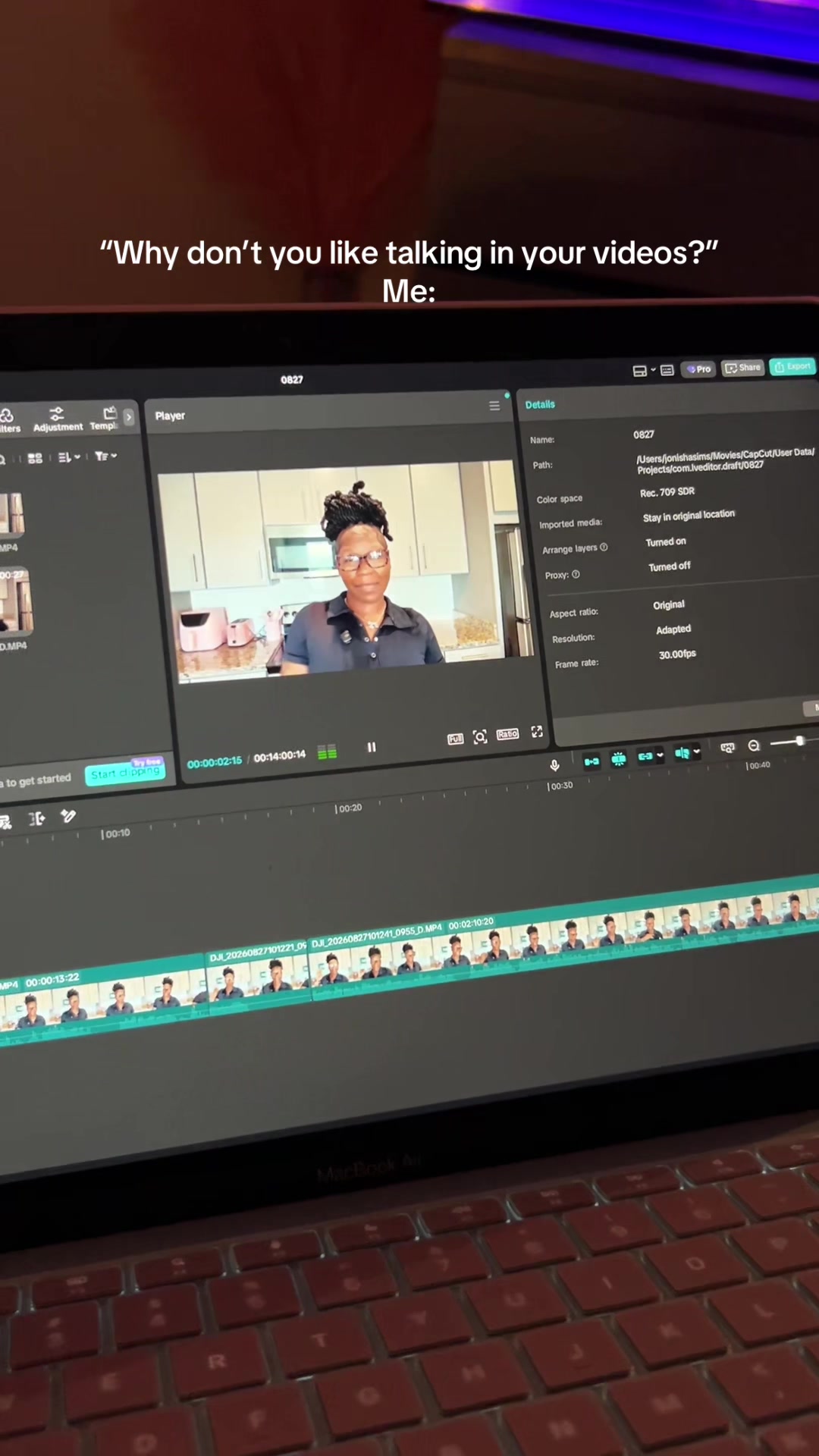Click the 'Rec. 709 SDR' color space value
This screenshot has width=819, height=1456.
pyautogui.click(x=667, y=492)
